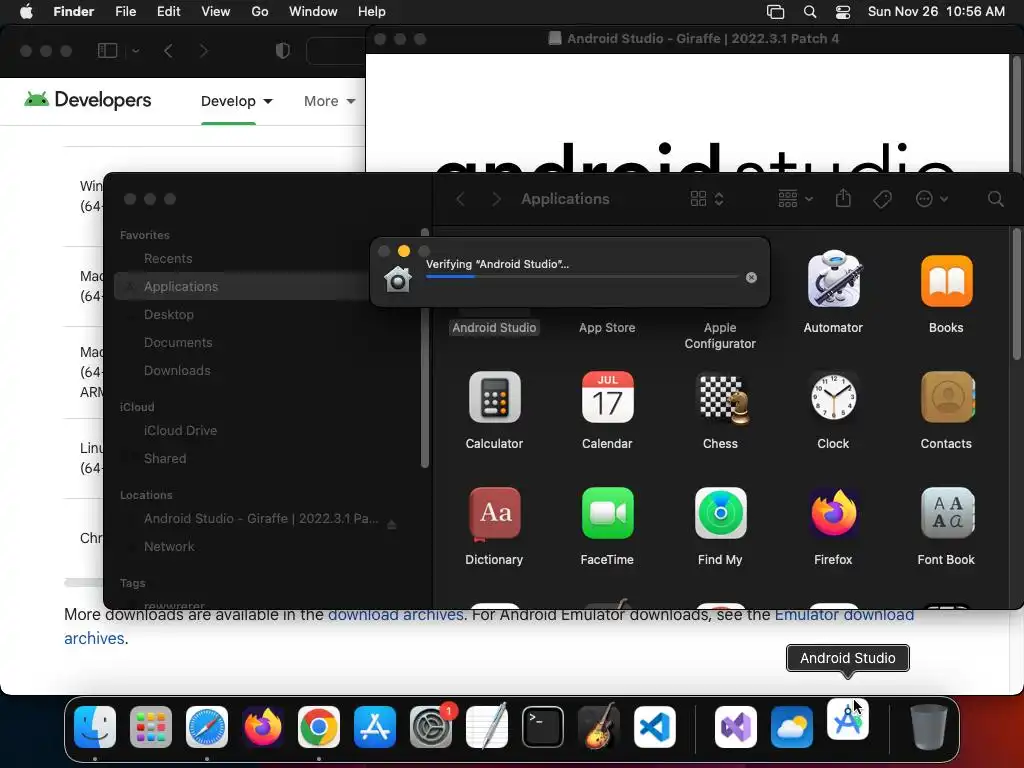Open the Safari sidebar options chevron
This screenshot has height=768, width=1024.
(136, 50)
